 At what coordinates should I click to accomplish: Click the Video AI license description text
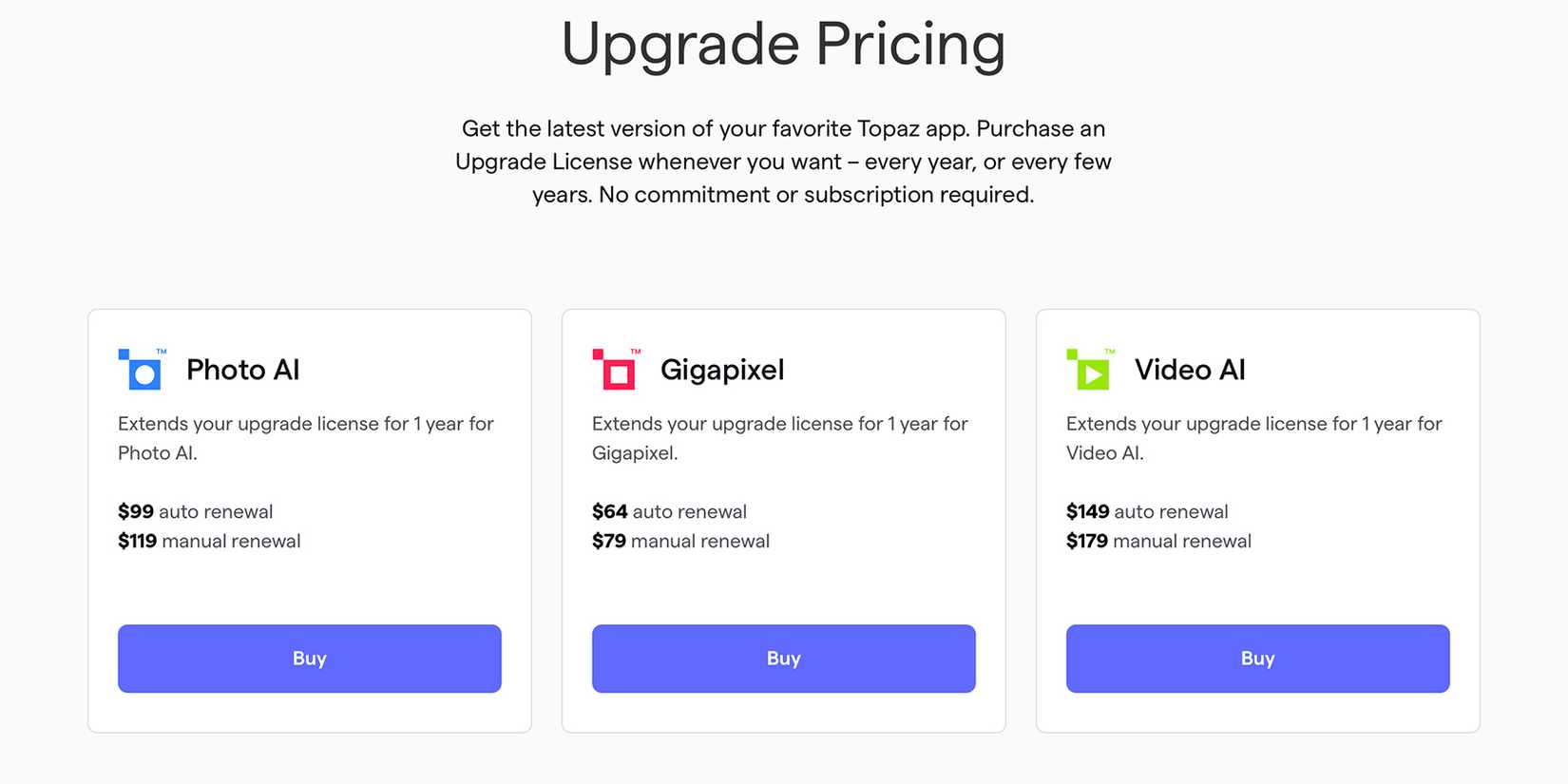click(1253, 438)
